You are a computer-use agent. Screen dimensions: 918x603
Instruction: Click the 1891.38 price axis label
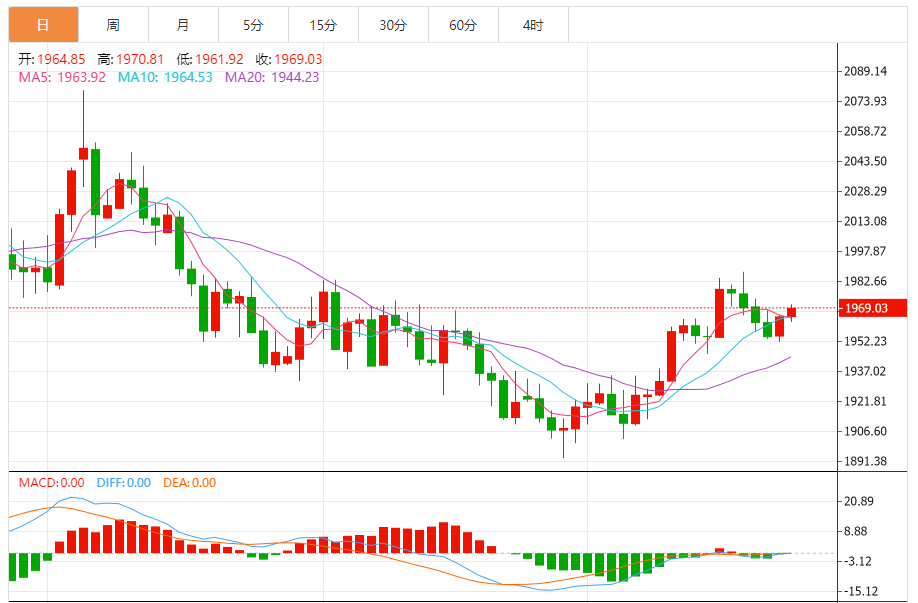coord(865,461)
